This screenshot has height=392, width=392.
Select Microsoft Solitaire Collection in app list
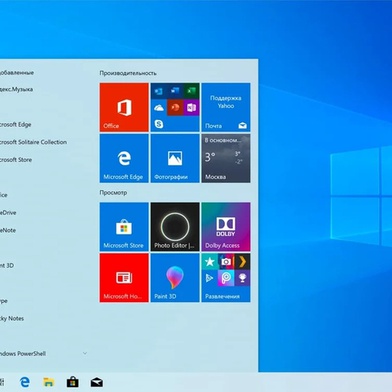pyautogui.click(x=33, y=142)
